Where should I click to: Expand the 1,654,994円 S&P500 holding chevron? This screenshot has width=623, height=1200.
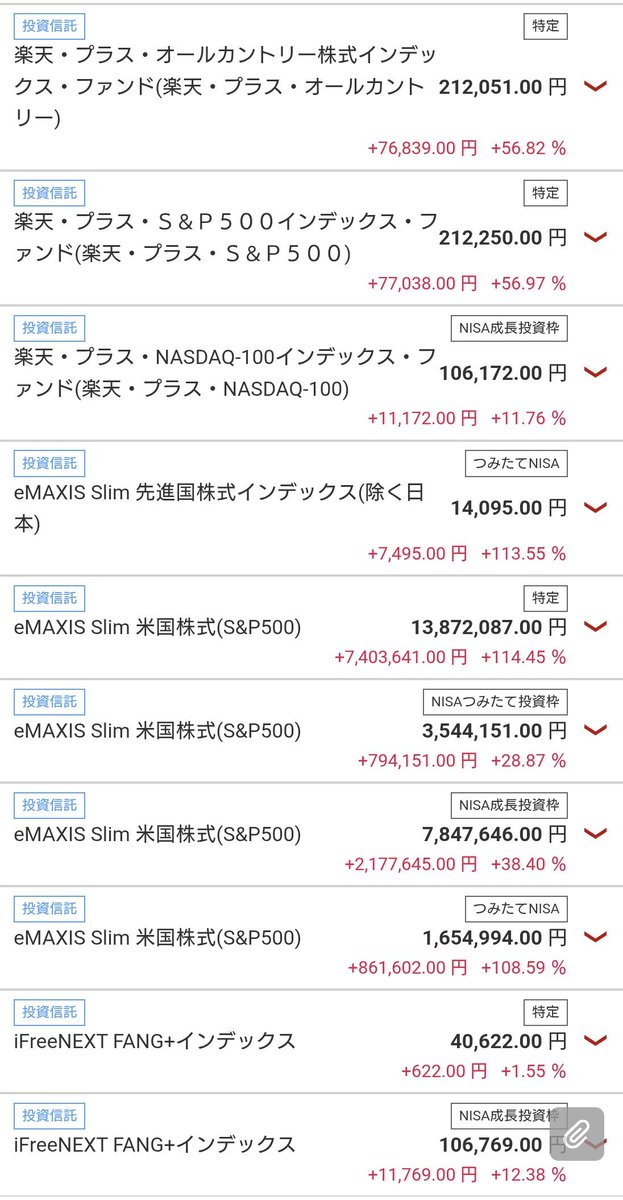595,937
